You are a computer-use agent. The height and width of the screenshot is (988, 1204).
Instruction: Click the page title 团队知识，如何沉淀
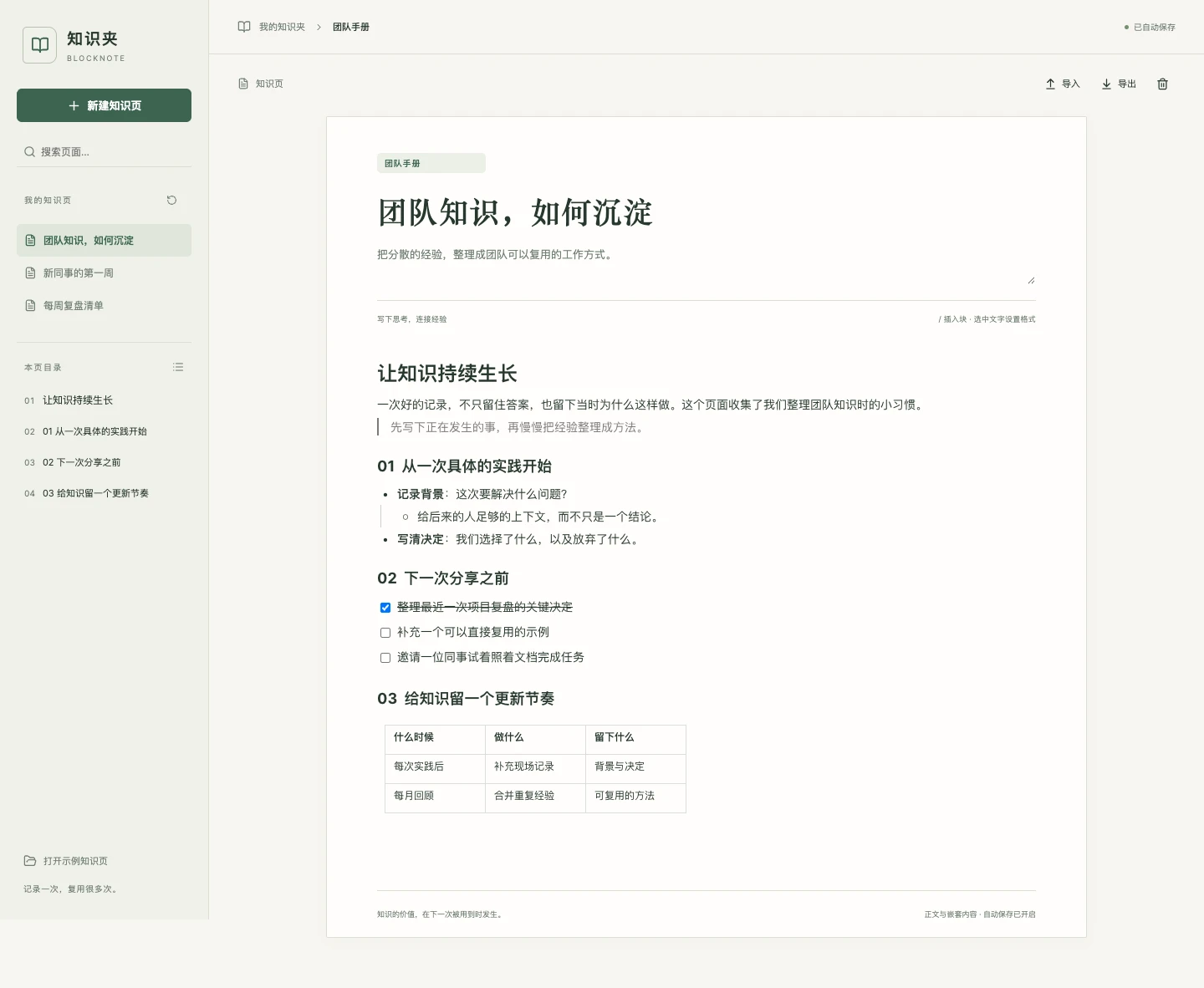(x=515, y=213)
